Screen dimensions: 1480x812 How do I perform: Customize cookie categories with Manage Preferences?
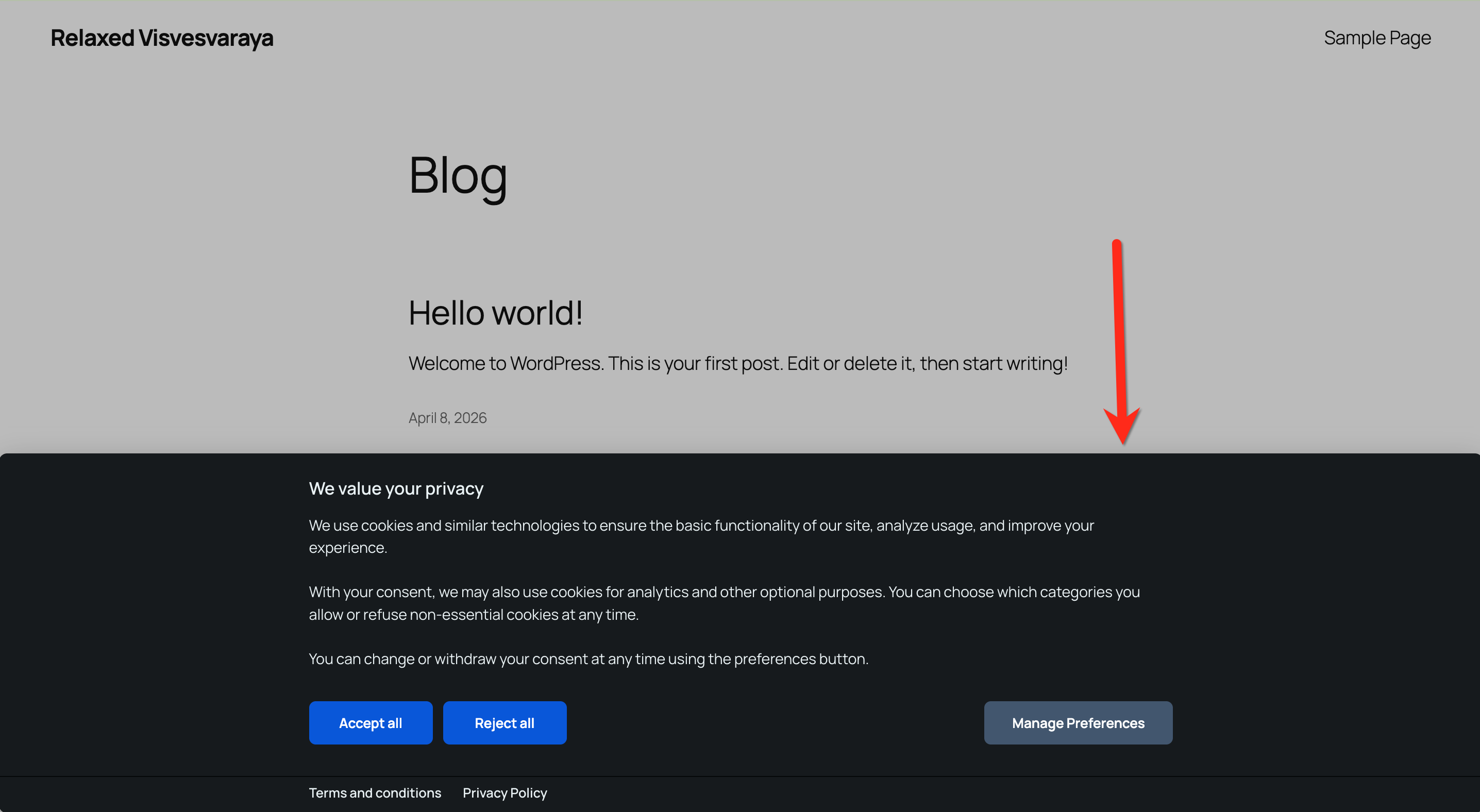pyautogui.click(x=1077, y=722)
